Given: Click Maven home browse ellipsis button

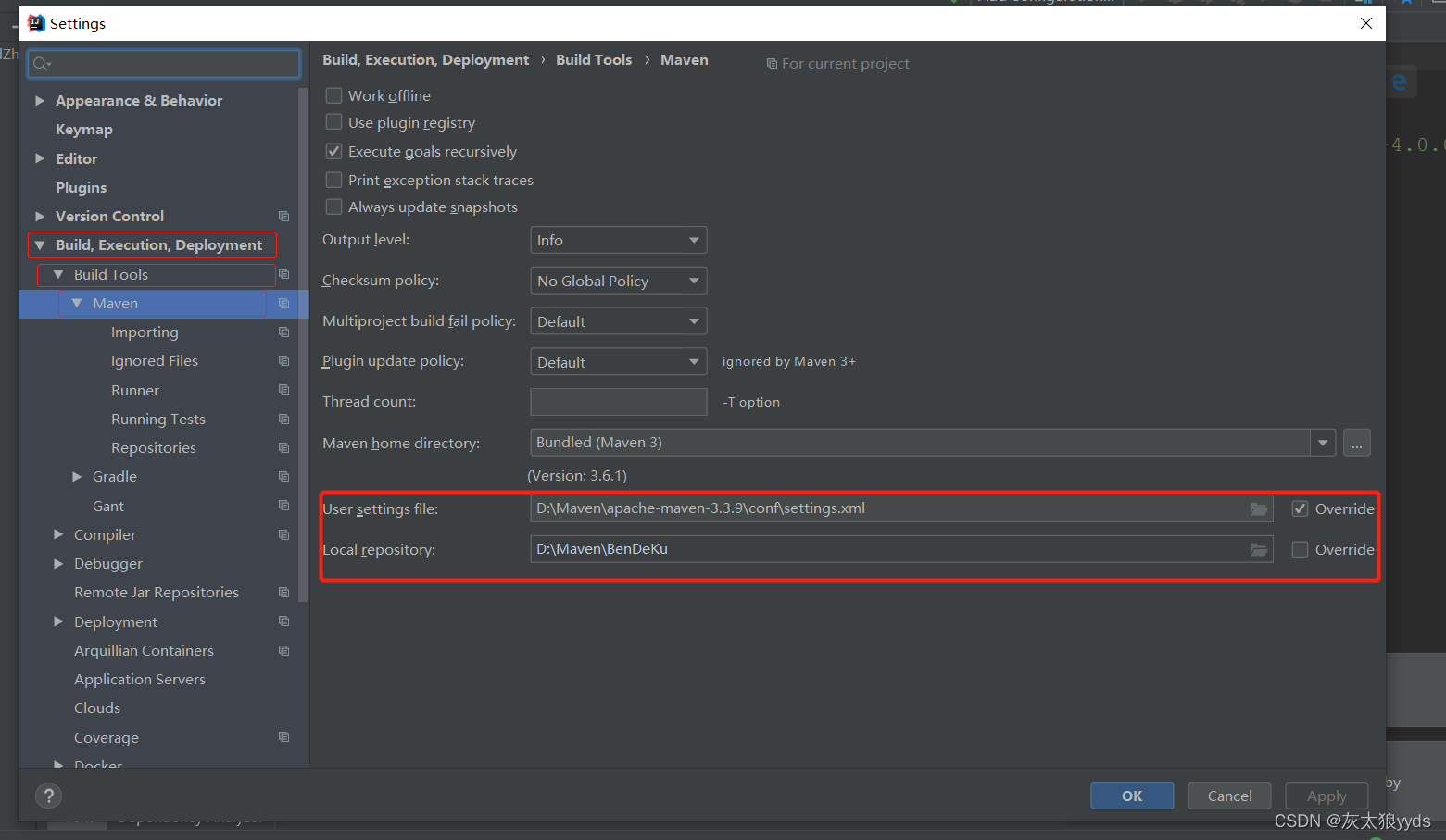Looking at the screenshot, I should click(1356, 443).
